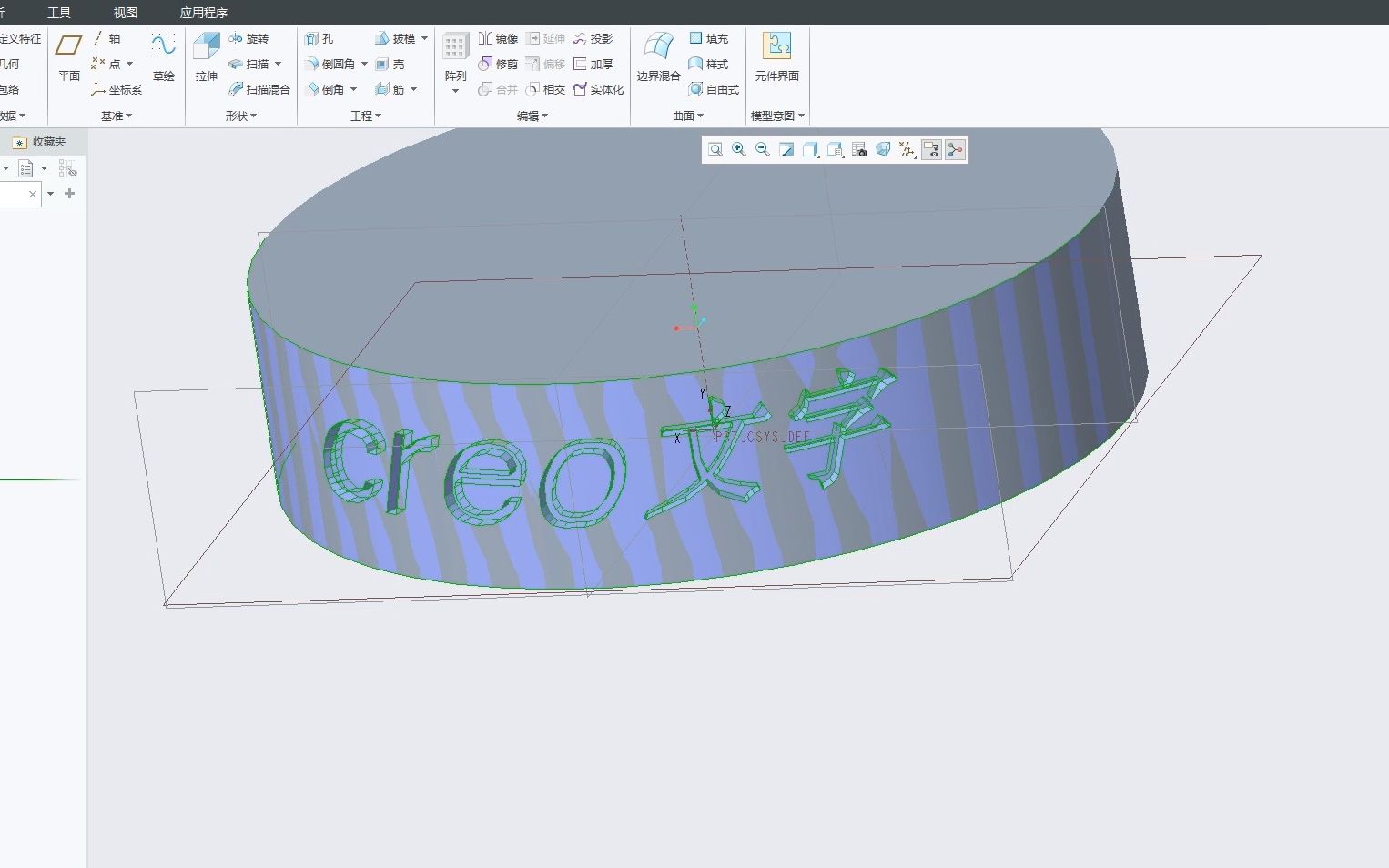Zoom in using the graphics toolbar
This screenshot has height=868, width=1389.
[739, 149]
